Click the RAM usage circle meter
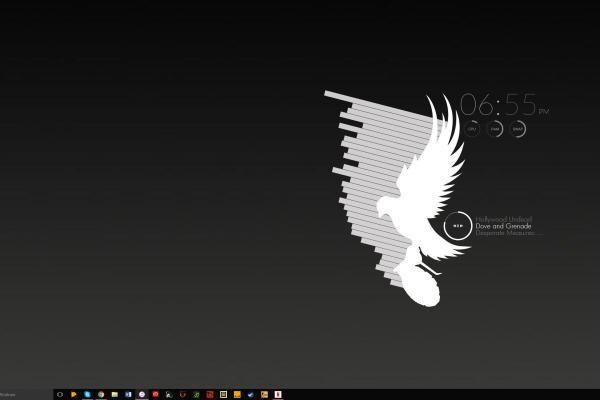 click(495, 129)
